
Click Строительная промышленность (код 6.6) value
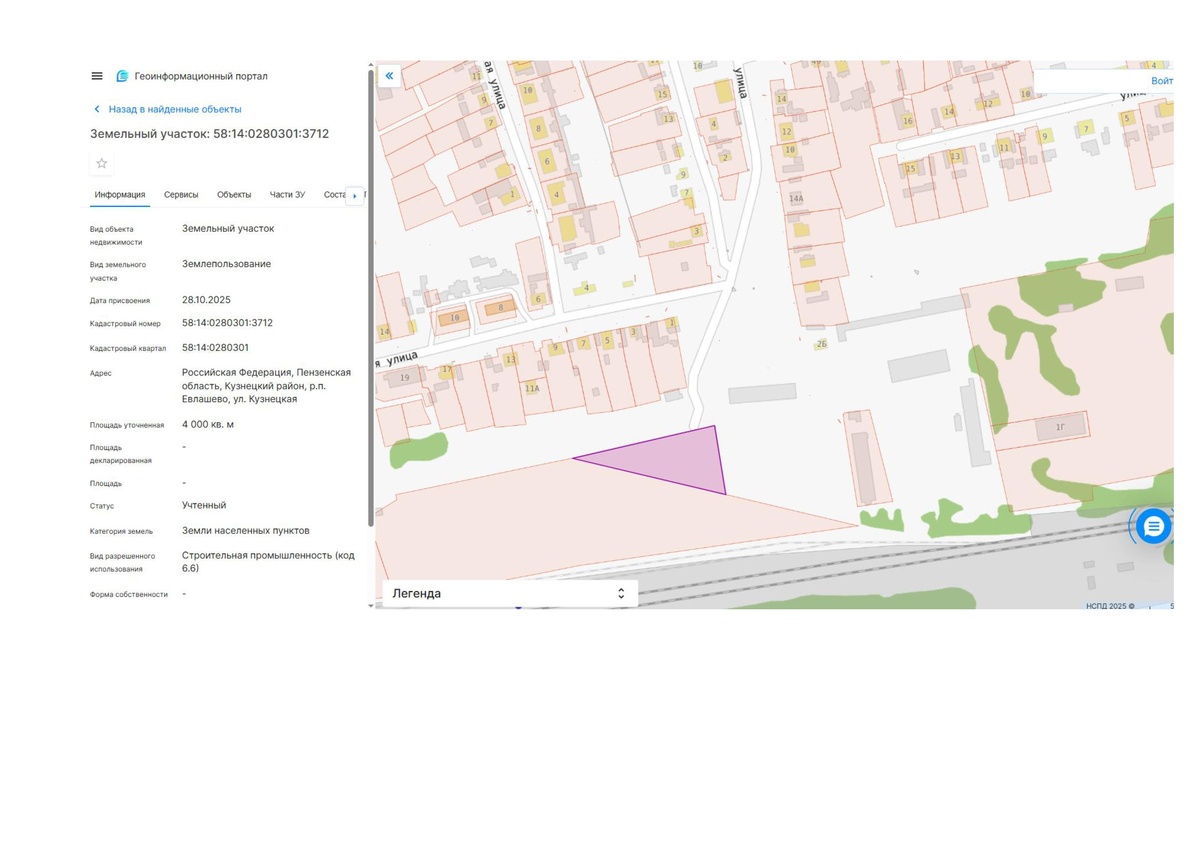tap(268, 561)
